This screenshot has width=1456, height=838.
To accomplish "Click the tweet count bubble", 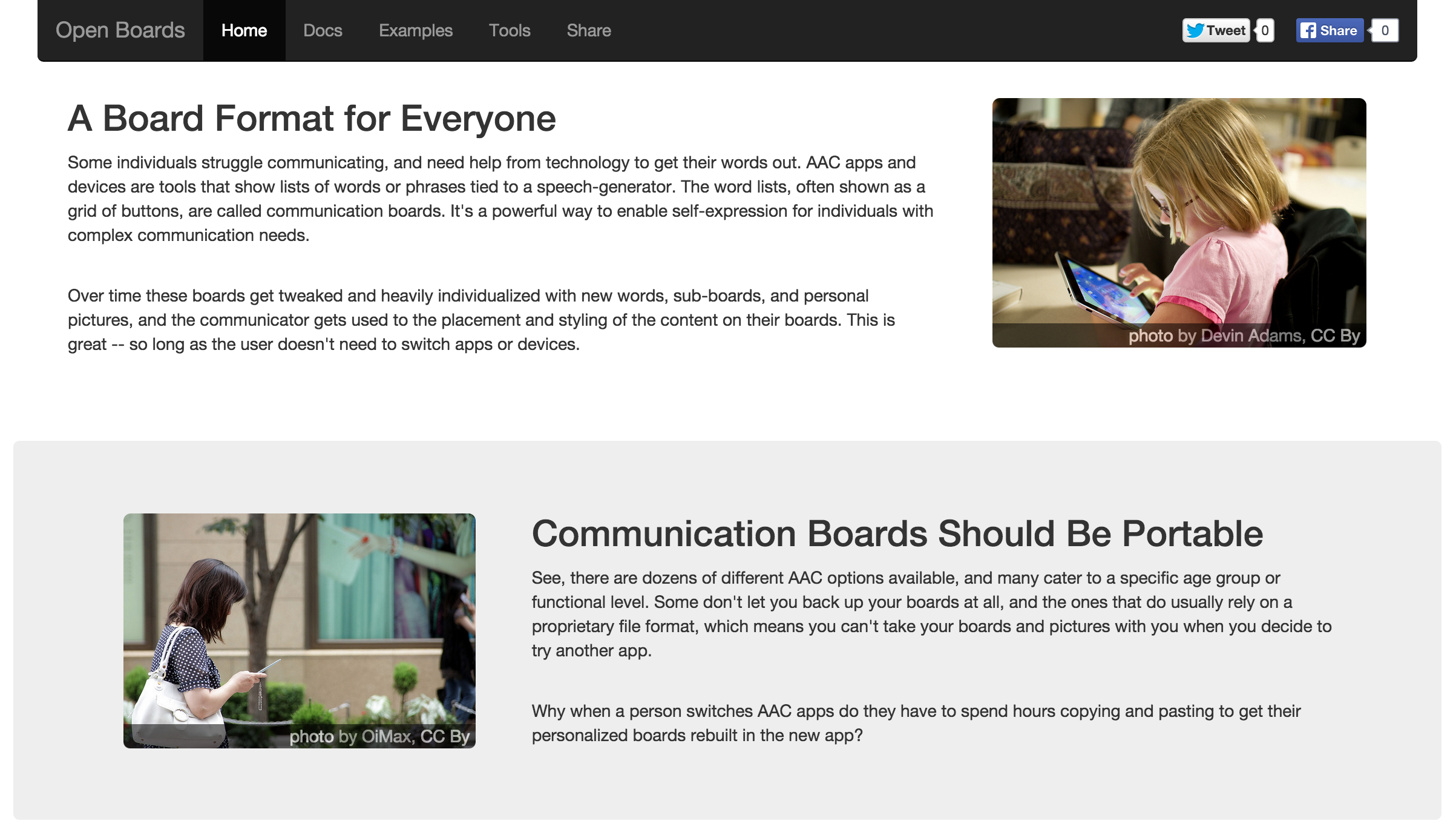I will point(1265,30).
